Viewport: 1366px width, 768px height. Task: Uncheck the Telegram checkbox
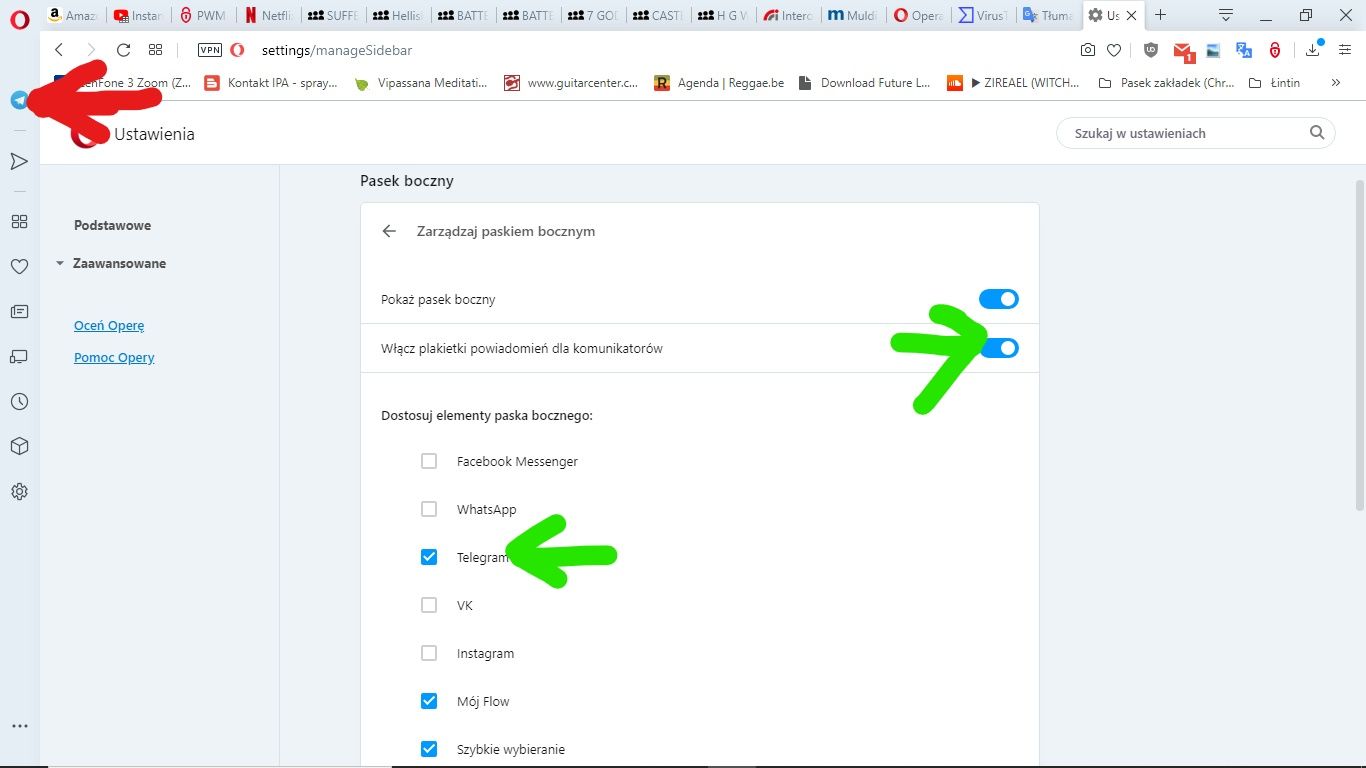[429, 557]
